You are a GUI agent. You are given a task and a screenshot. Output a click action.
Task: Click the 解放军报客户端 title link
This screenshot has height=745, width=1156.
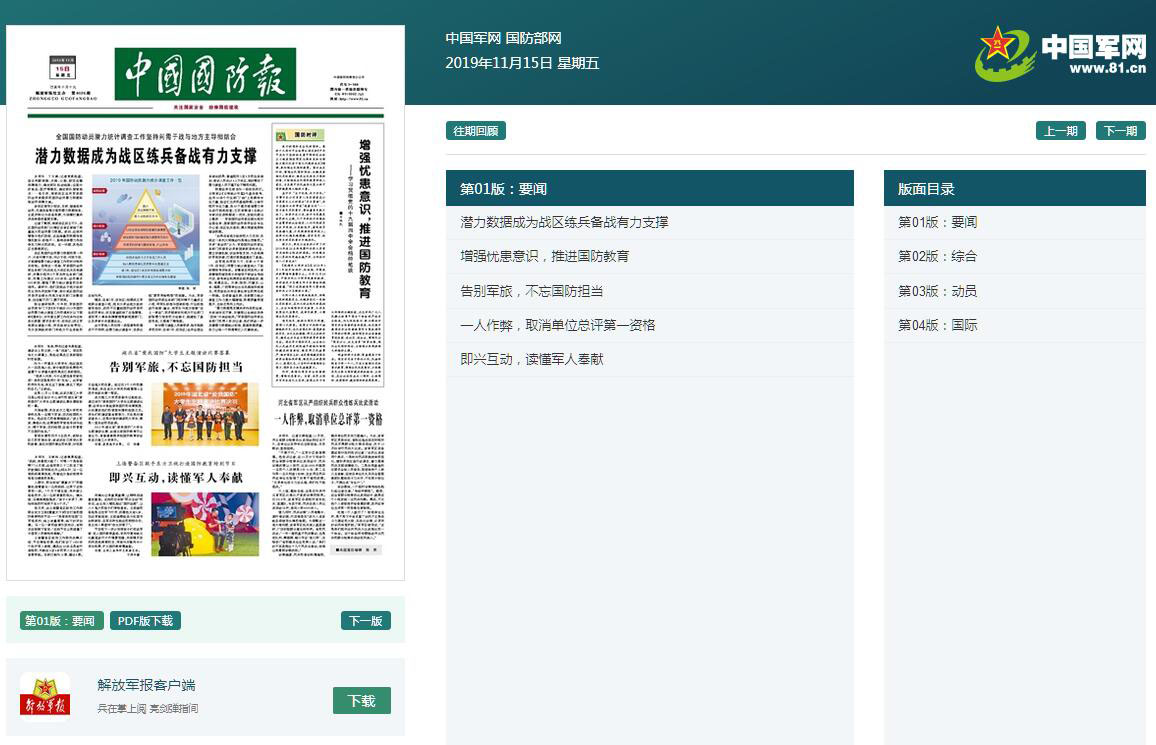[x=146, y=685]
